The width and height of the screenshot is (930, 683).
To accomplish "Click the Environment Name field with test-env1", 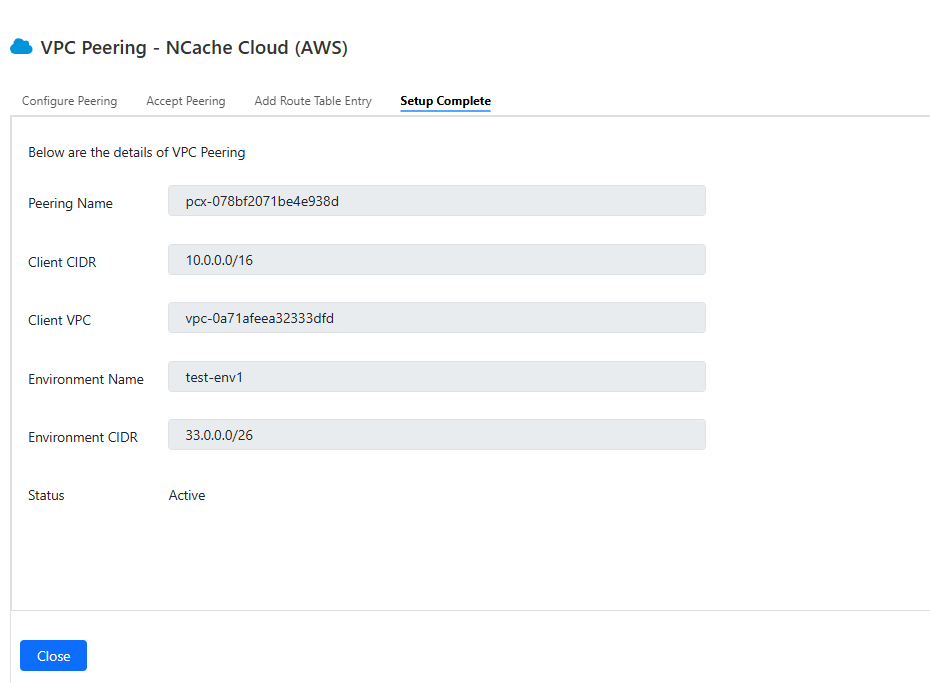I will point(437,376).
